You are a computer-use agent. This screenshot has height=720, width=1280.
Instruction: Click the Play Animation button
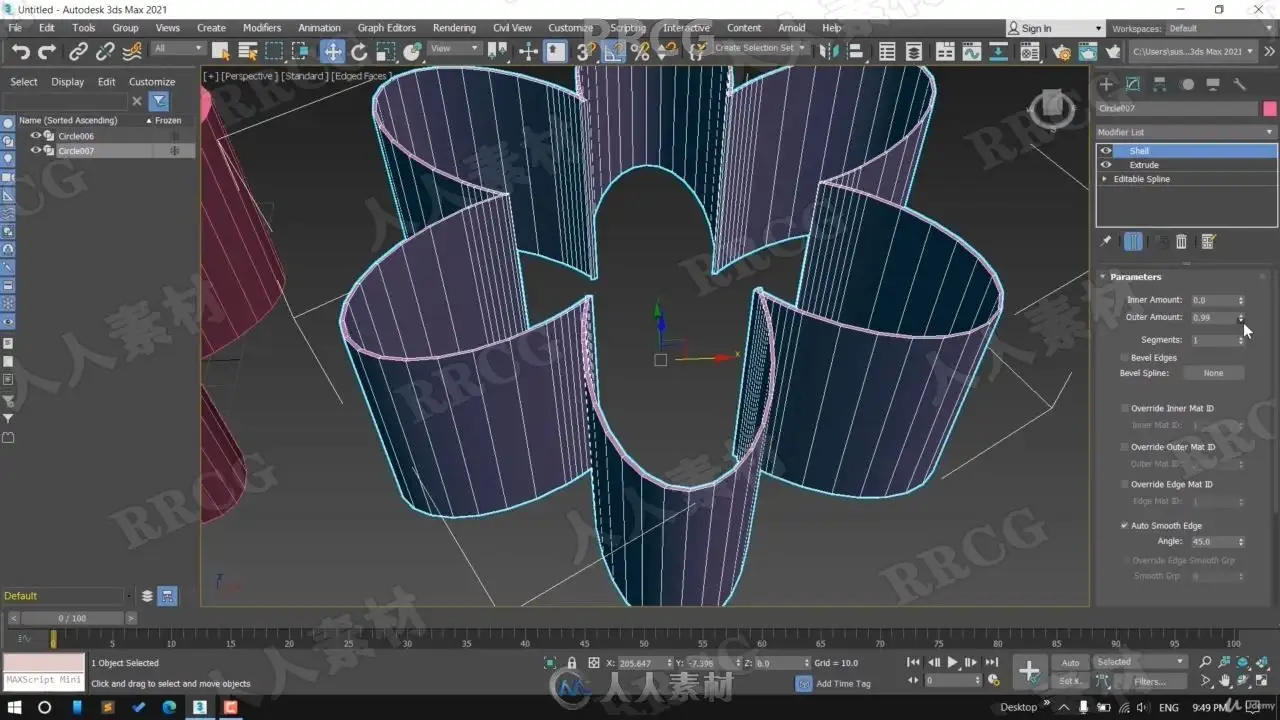tap(953, 662)
